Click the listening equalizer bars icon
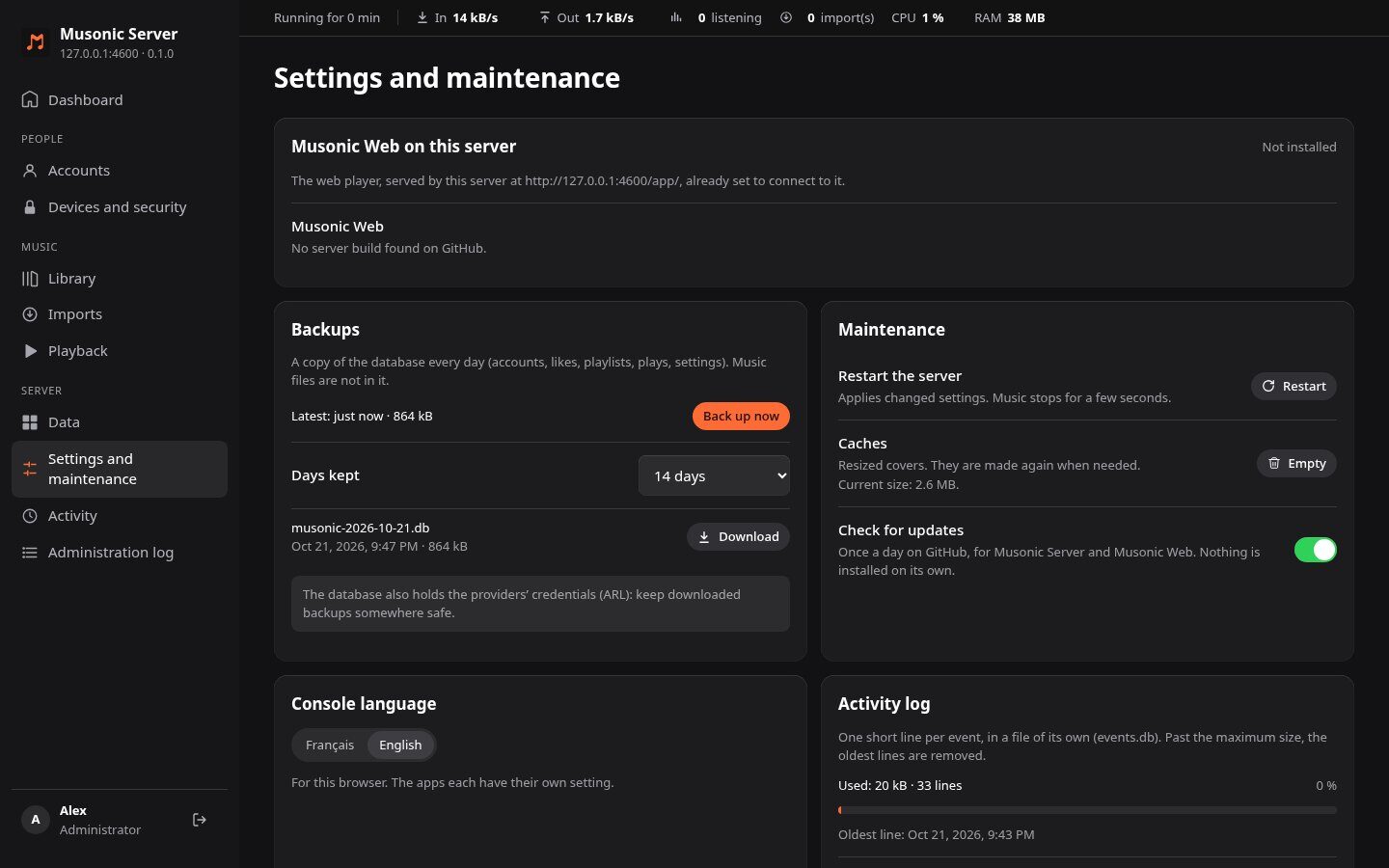Screen dimensions: 1389x868 (676, 17)
